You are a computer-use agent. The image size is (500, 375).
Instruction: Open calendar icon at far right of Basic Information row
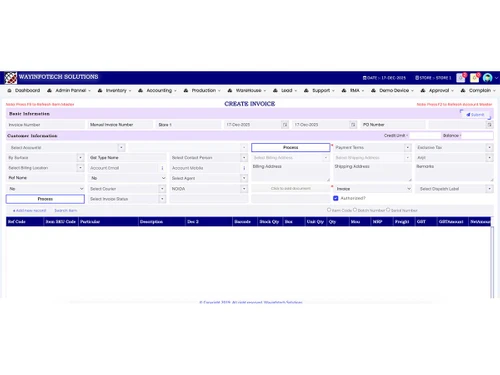pos(489,125)
